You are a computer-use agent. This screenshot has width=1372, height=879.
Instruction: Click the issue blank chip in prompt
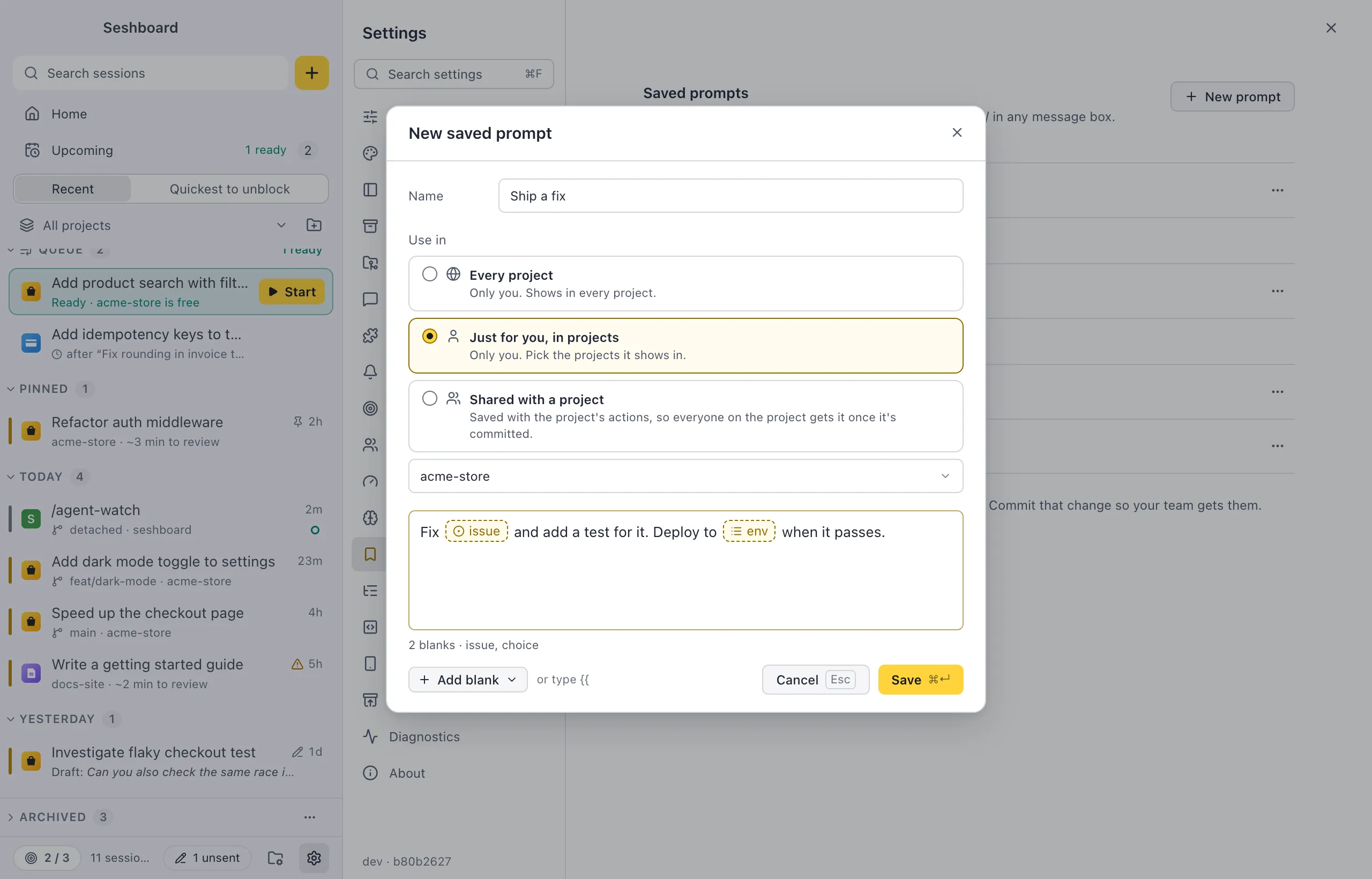click(476, 531)
